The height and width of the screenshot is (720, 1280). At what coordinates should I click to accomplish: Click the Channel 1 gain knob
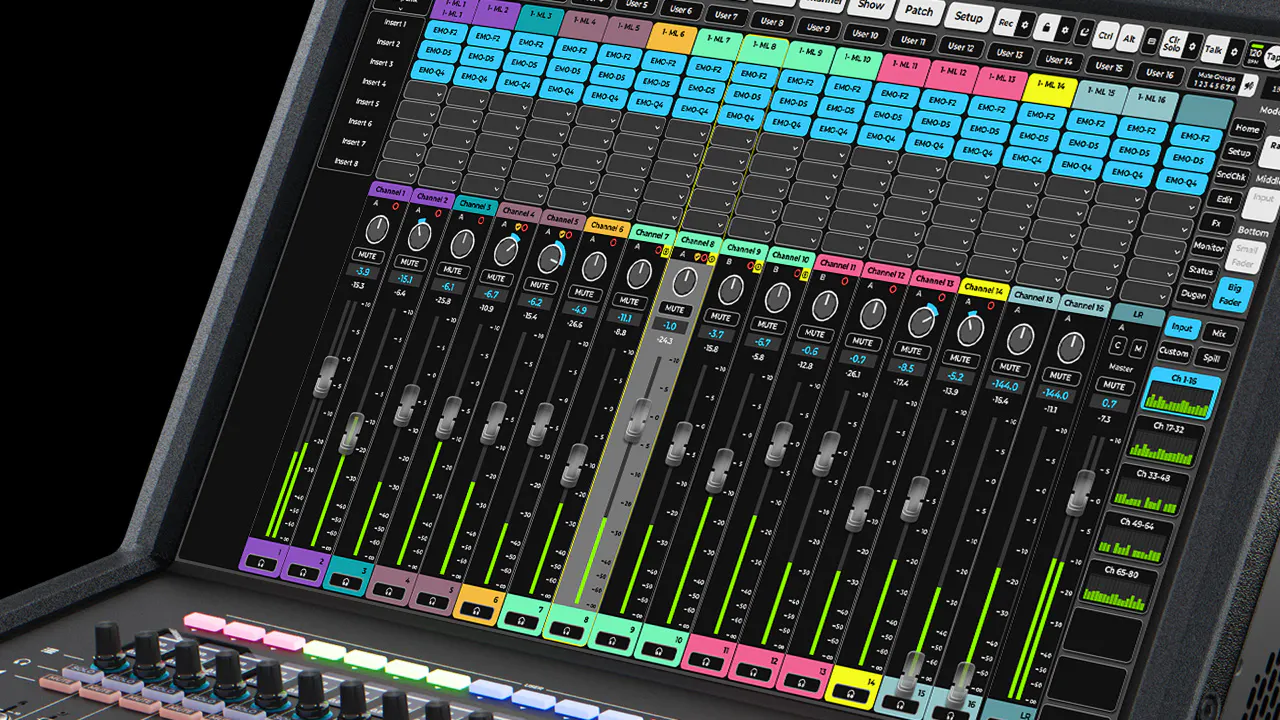377,230
